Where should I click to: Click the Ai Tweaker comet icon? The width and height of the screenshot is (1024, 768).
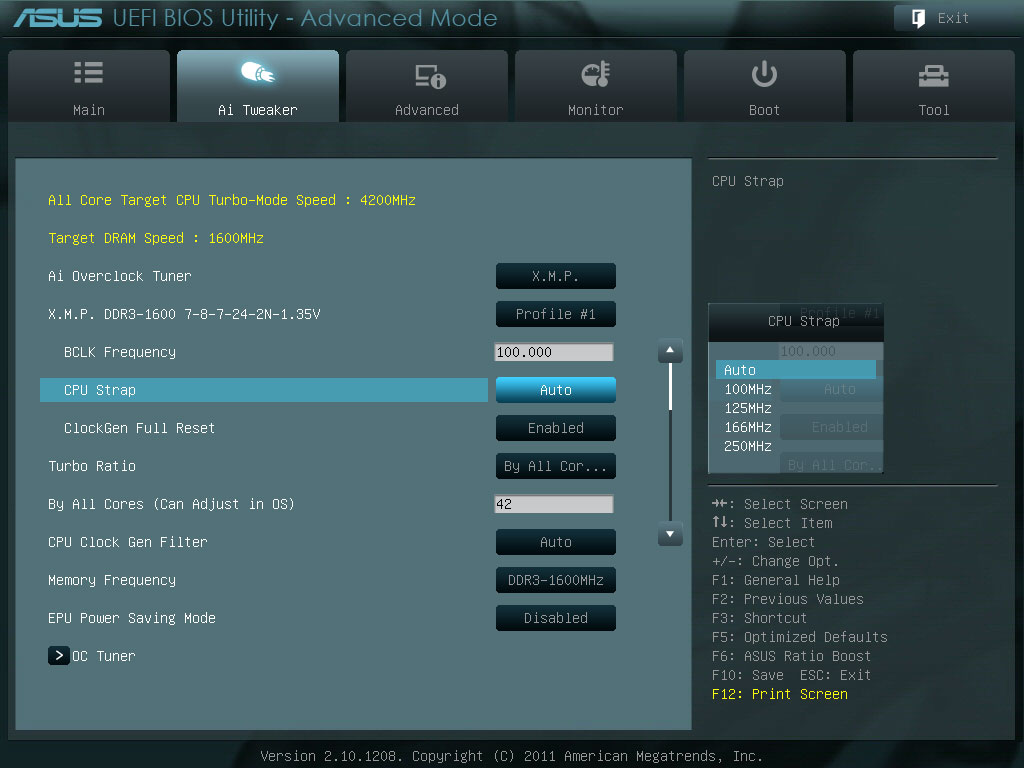click(258, 74)
